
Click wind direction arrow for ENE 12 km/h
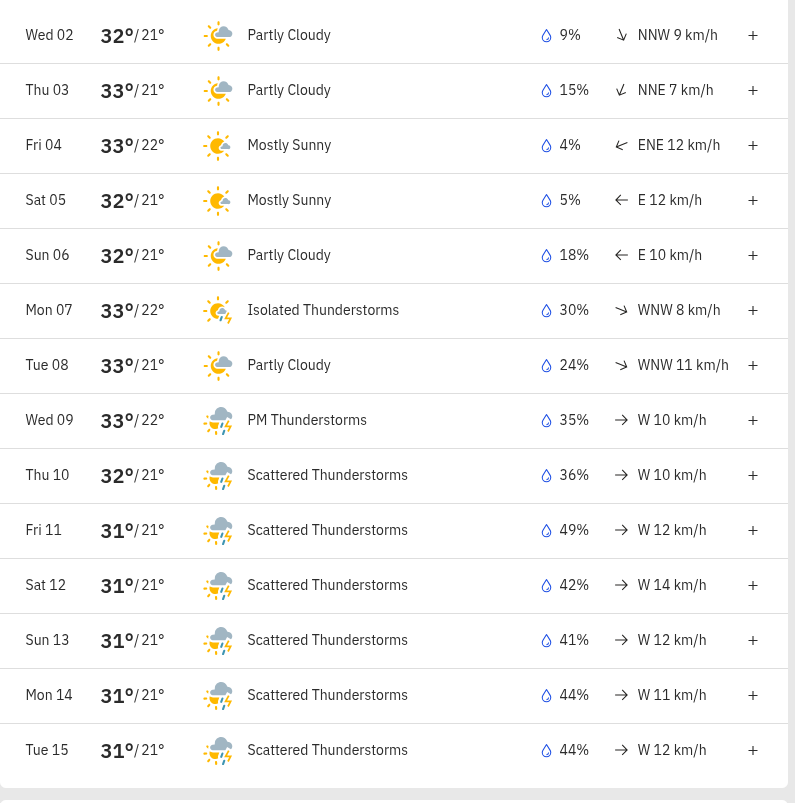pos(621,146)
